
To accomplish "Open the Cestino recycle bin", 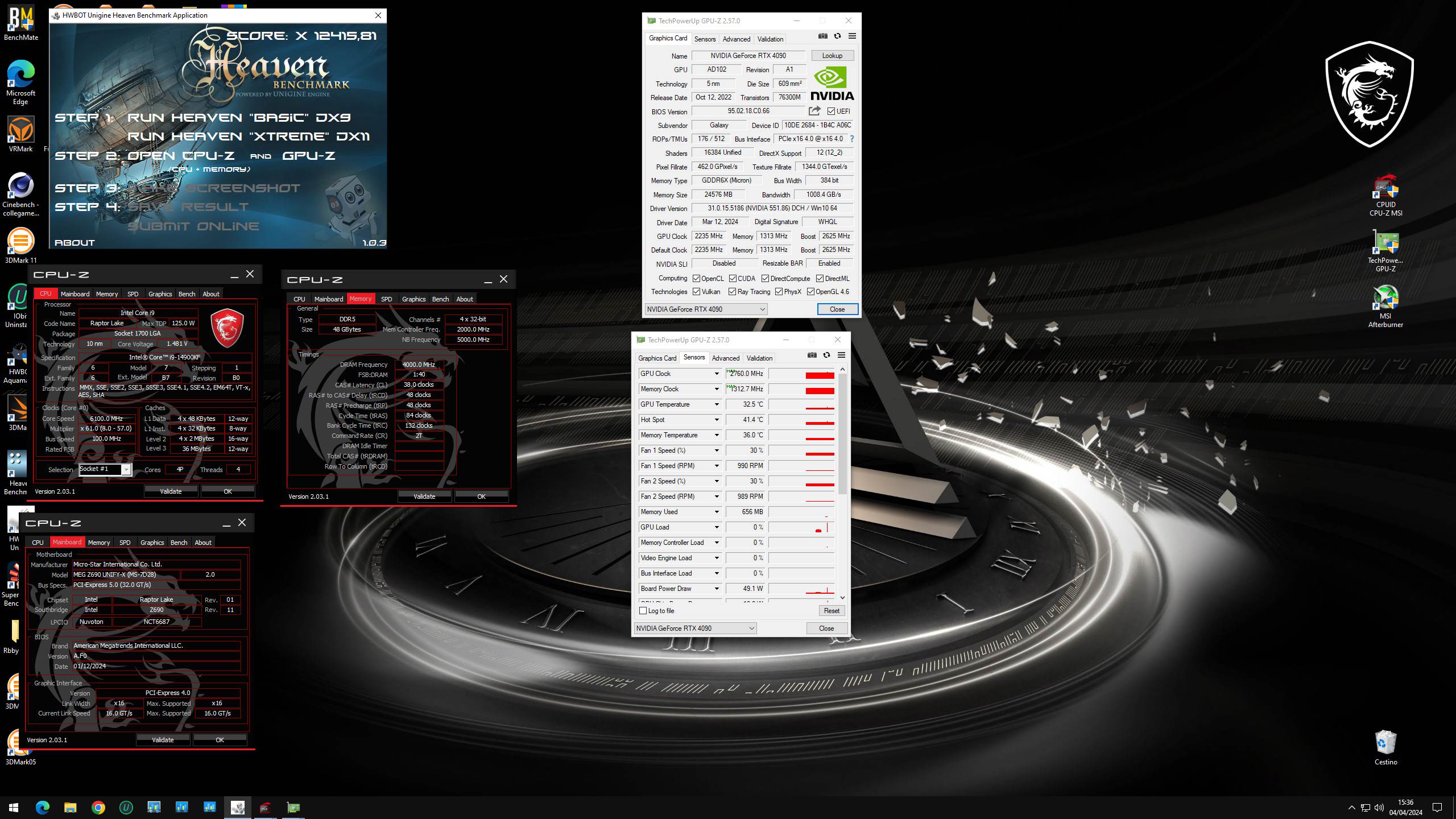I will click(x=1385, y=748).
